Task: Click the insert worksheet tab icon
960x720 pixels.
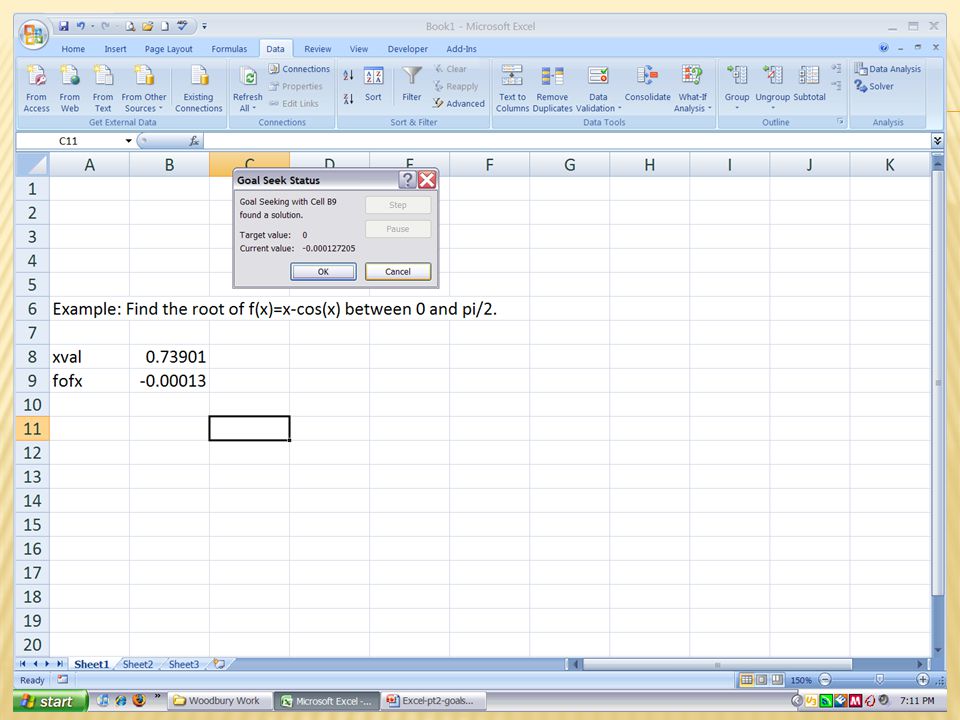Action: pos(219,664)
